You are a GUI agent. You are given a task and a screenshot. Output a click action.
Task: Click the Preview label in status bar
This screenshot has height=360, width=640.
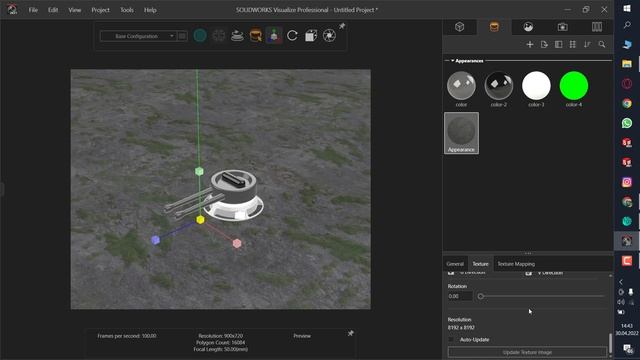point(302,336)
